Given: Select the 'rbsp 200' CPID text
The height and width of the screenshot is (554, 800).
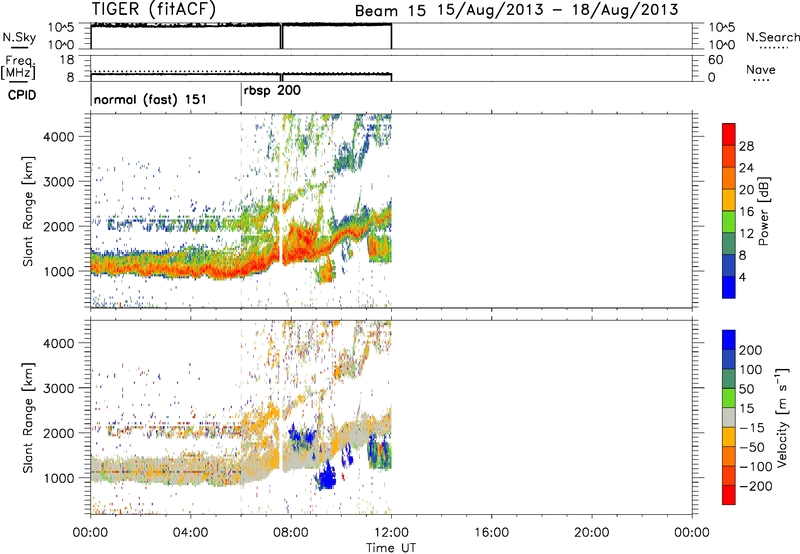Looking at the screenshot, I should [x=272, y=91].
